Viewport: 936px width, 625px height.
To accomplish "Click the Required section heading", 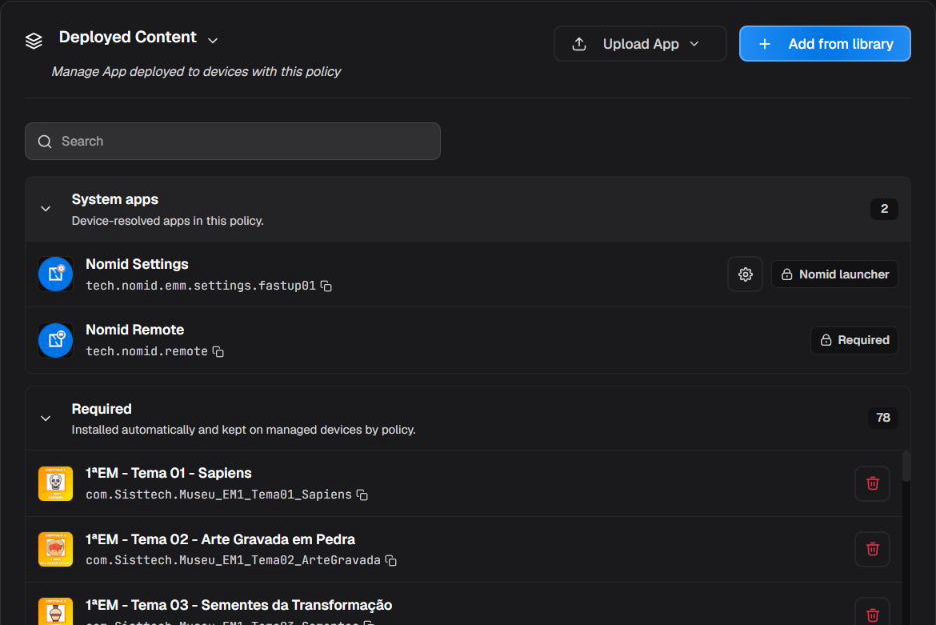I will tap(101, 409).
